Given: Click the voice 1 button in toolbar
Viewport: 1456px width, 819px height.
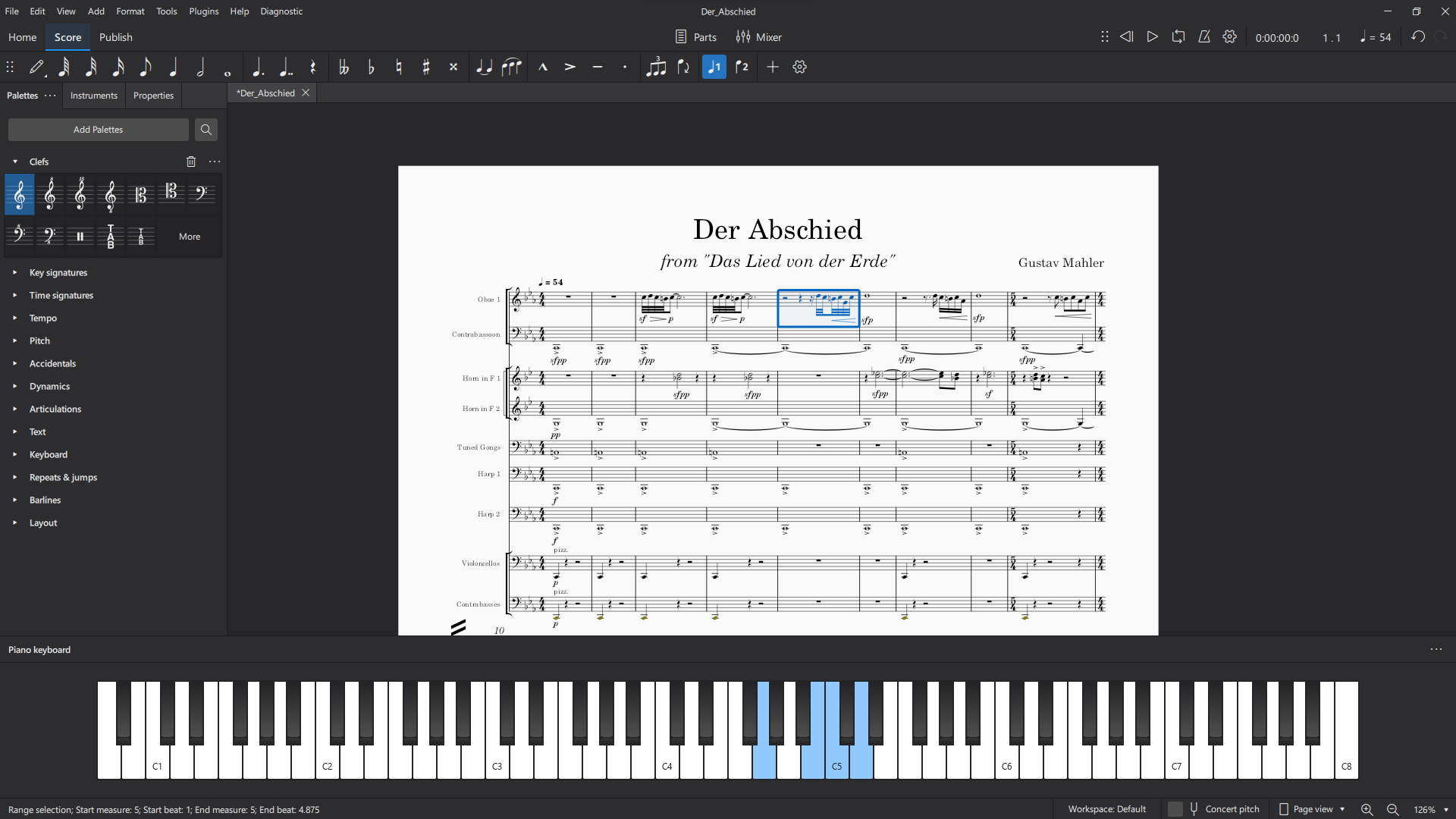Looking at the screenshot, I should [714, 67].
